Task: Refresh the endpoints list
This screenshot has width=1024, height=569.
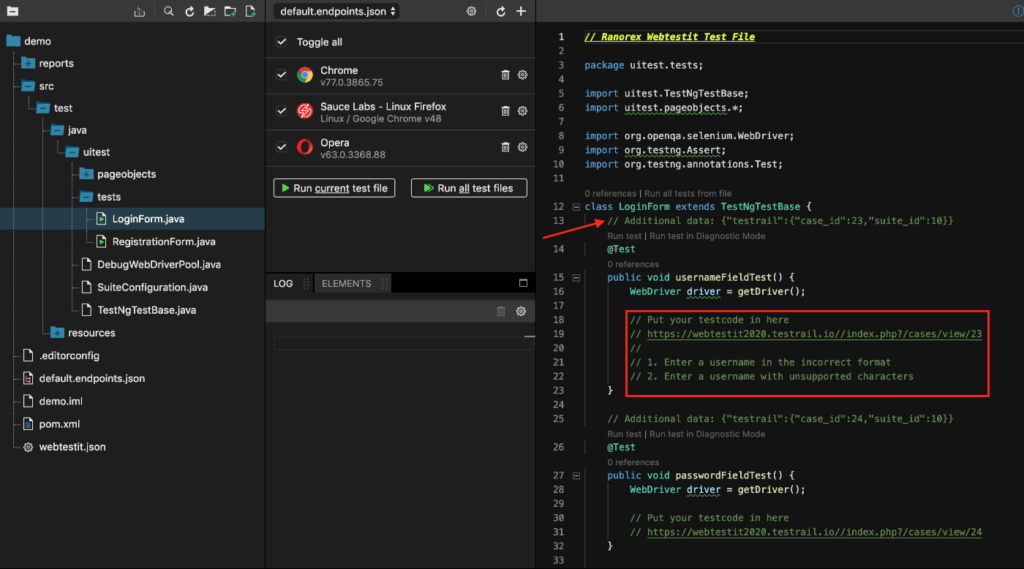Action: [500, 11]
